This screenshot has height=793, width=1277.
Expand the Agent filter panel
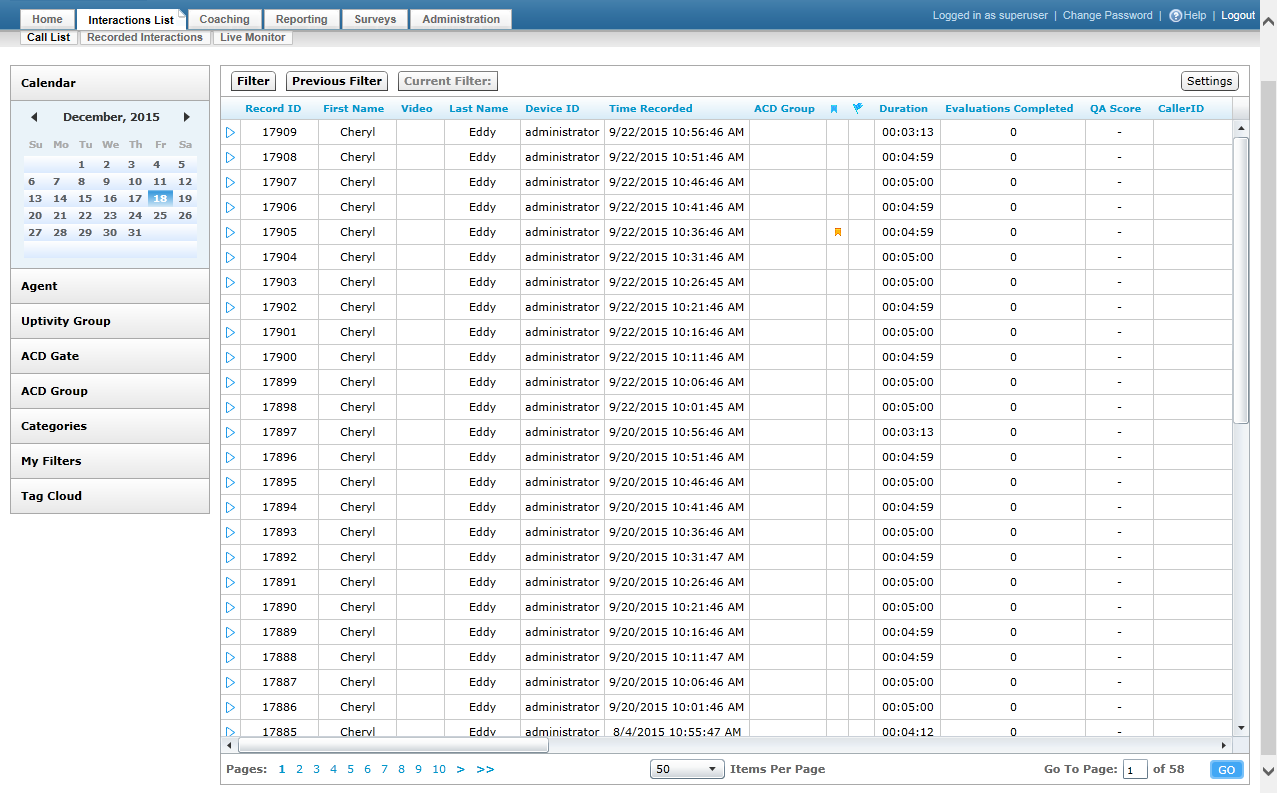tap(110, 286)
